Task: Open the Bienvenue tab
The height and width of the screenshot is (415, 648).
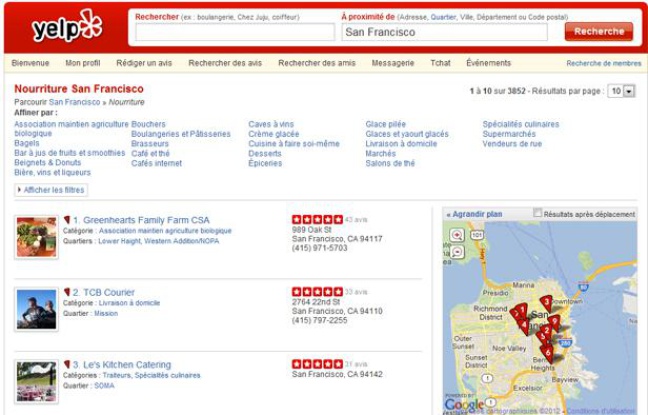Action: (30, 63)
